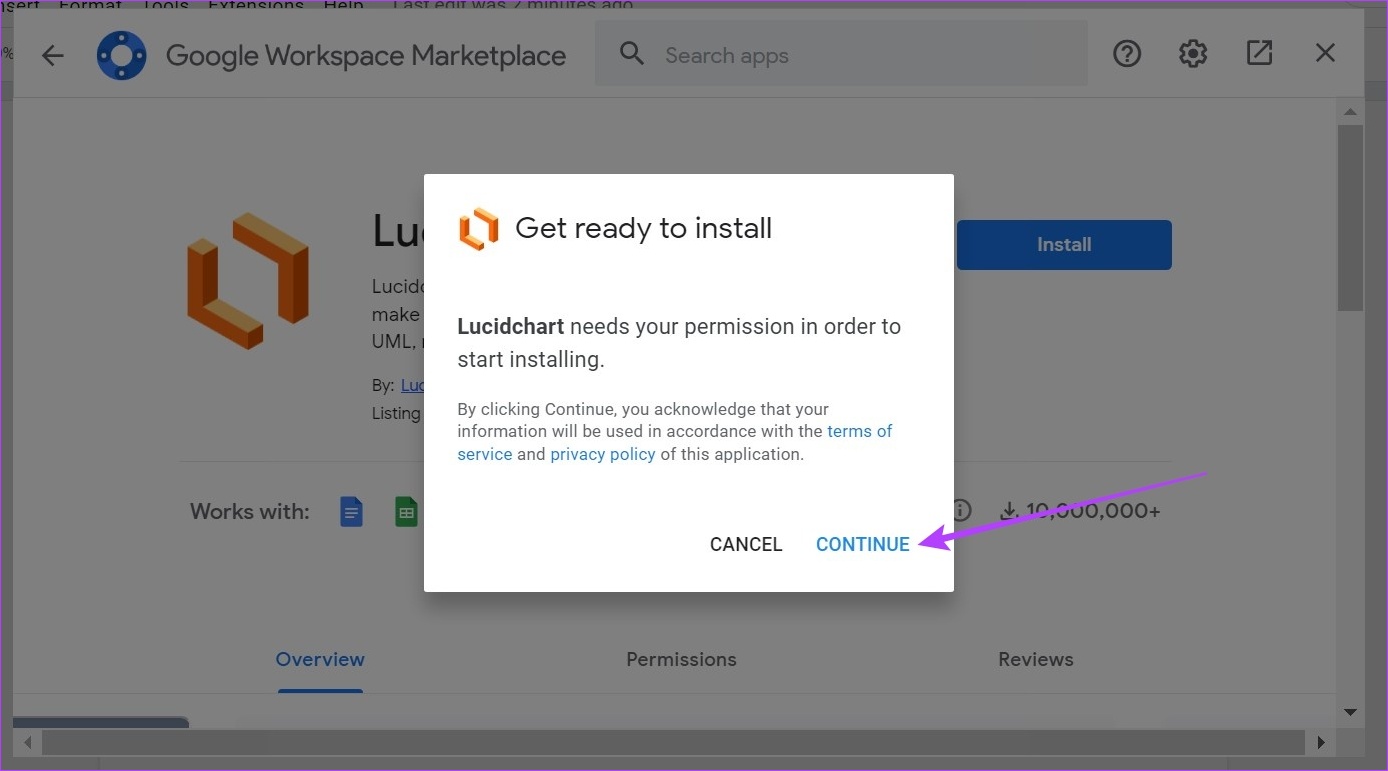Click the large Lucidchart app logo
1388x771 pixels.
coord(248,281)
